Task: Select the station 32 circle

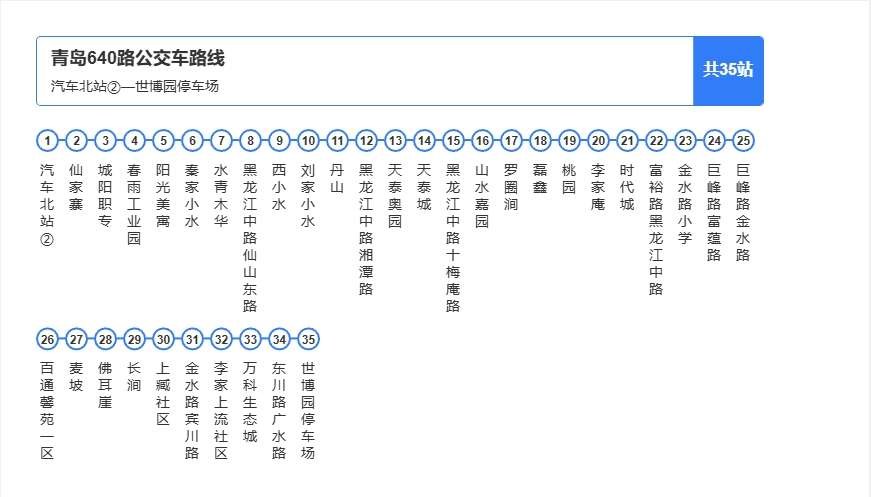Action: point(222,339)
